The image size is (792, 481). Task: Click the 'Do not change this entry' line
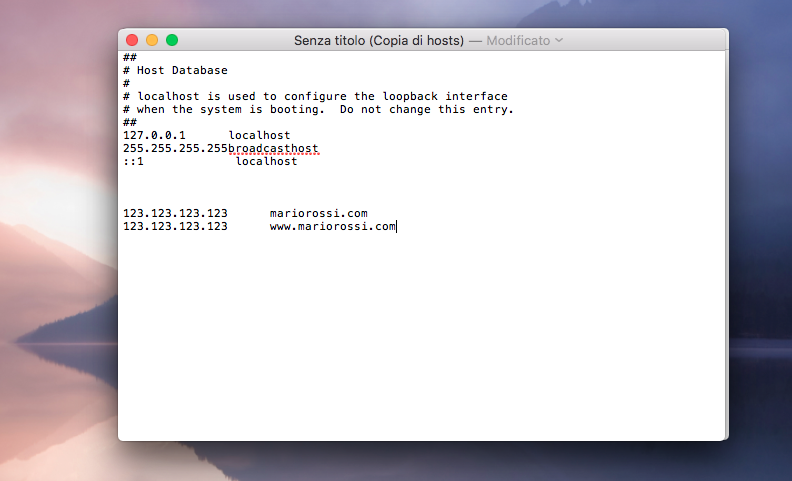pyautogui.click(x=318, y=109)
